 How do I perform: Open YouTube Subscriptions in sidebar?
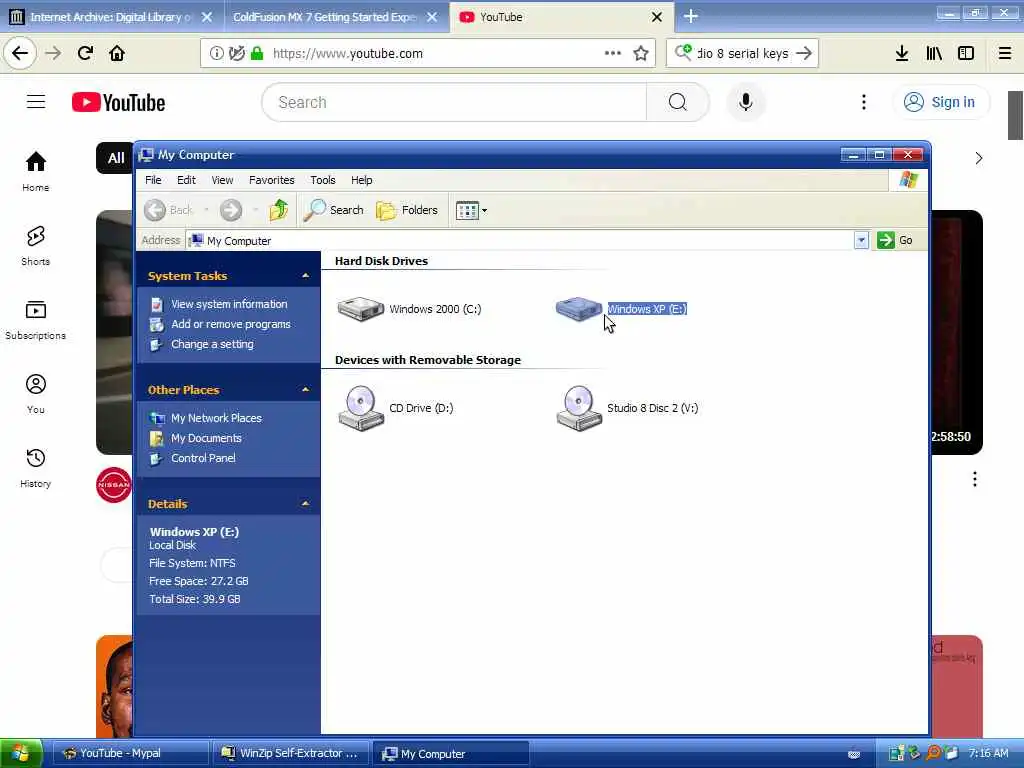click(x=35, y=320)
